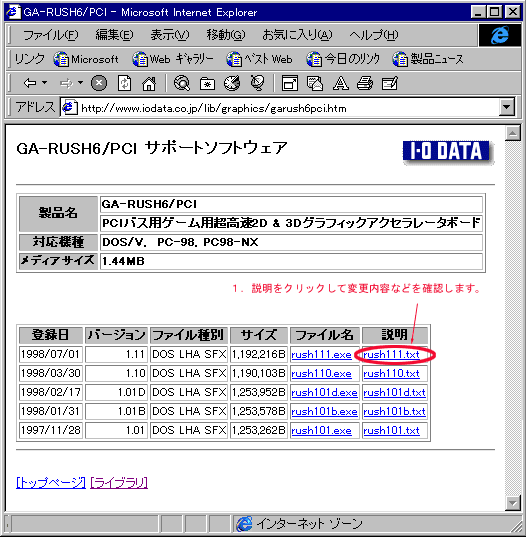Screen dimensions: 526x537
Task: Open the Forward history dropdown arrow
Action: (80, 83)
